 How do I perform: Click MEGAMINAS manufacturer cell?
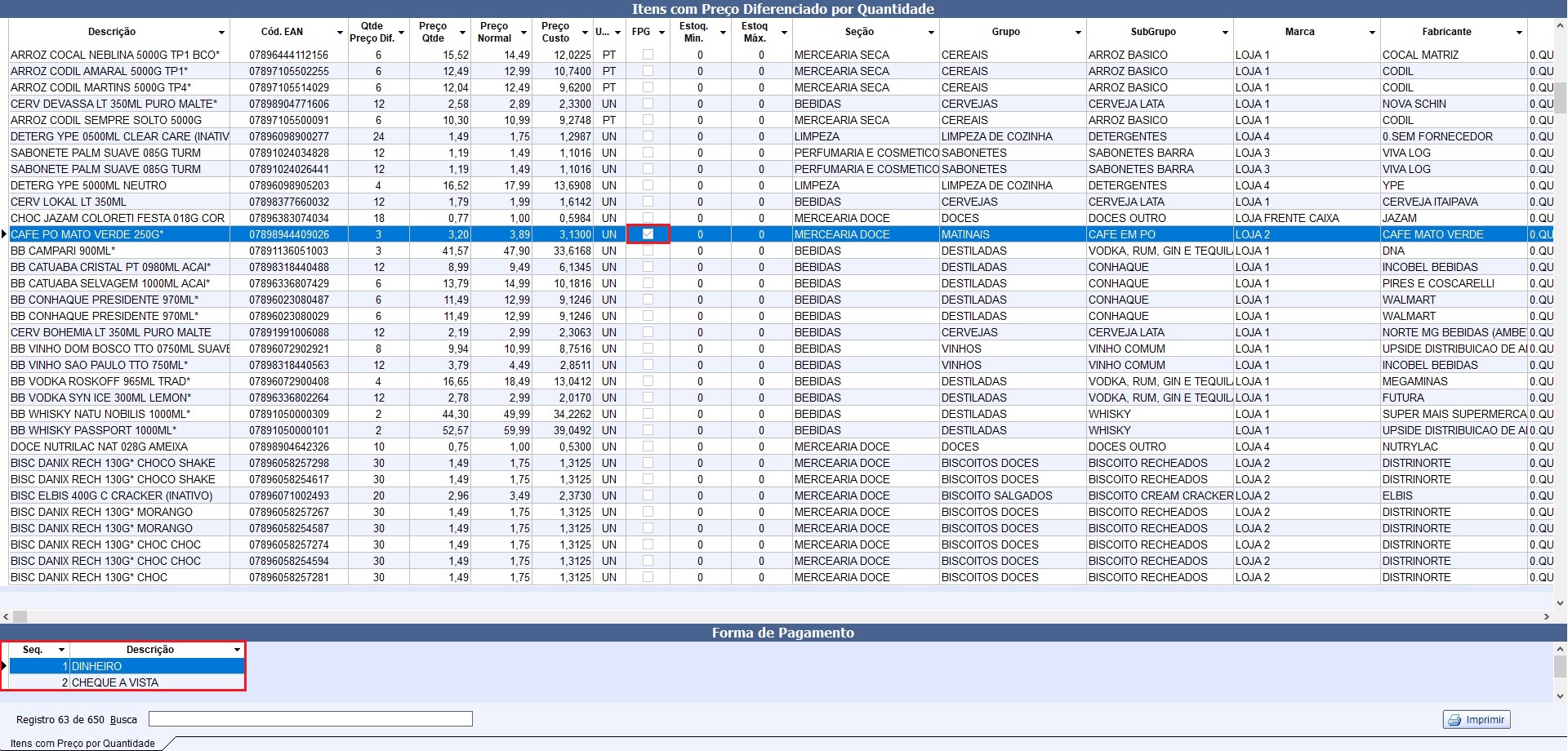1454,381
